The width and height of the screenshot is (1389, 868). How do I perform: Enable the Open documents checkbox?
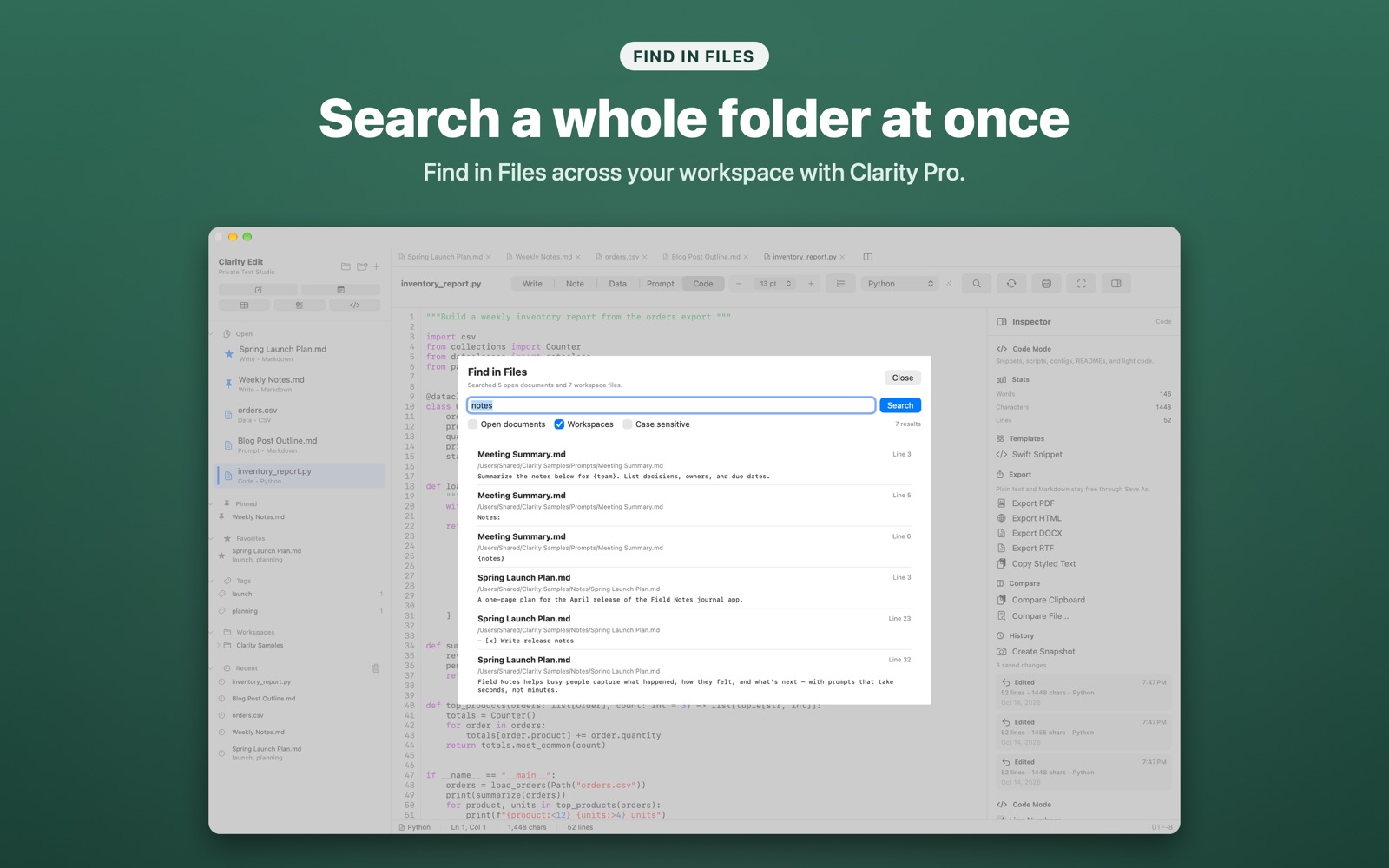[x=473, y=424]
